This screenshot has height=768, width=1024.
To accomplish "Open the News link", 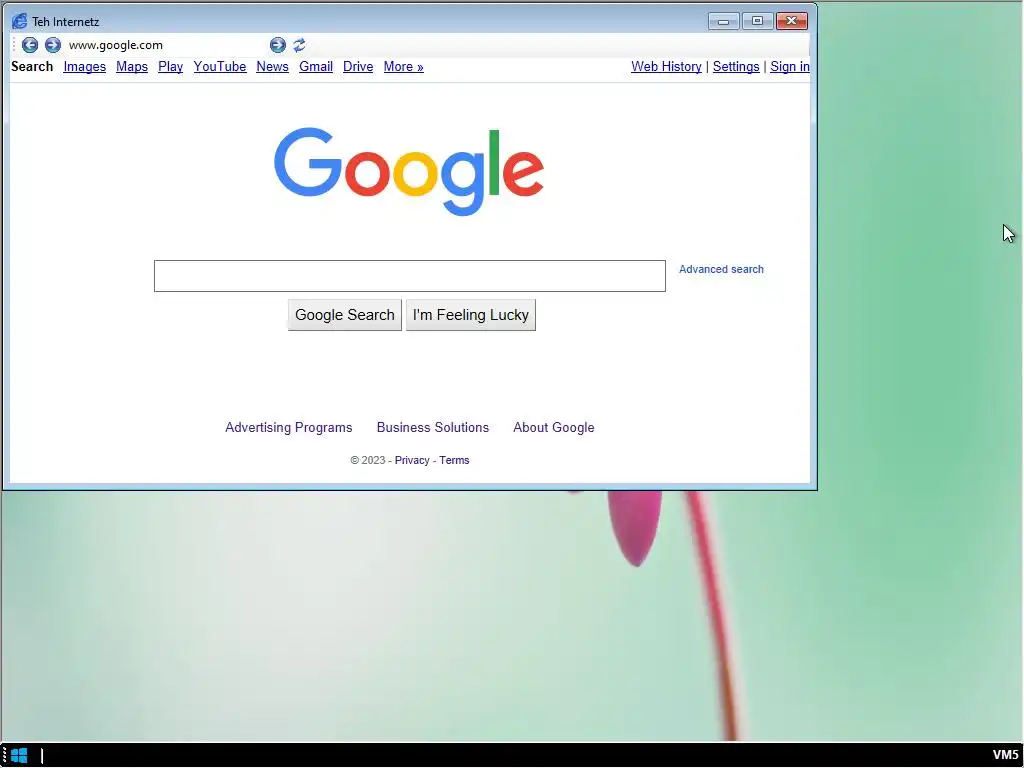I will 272,67.
